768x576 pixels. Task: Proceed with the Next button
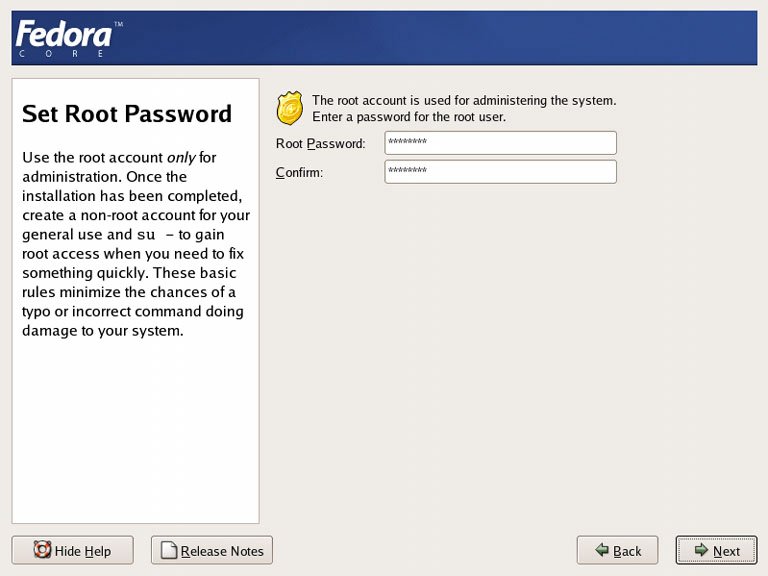[716, 550]
